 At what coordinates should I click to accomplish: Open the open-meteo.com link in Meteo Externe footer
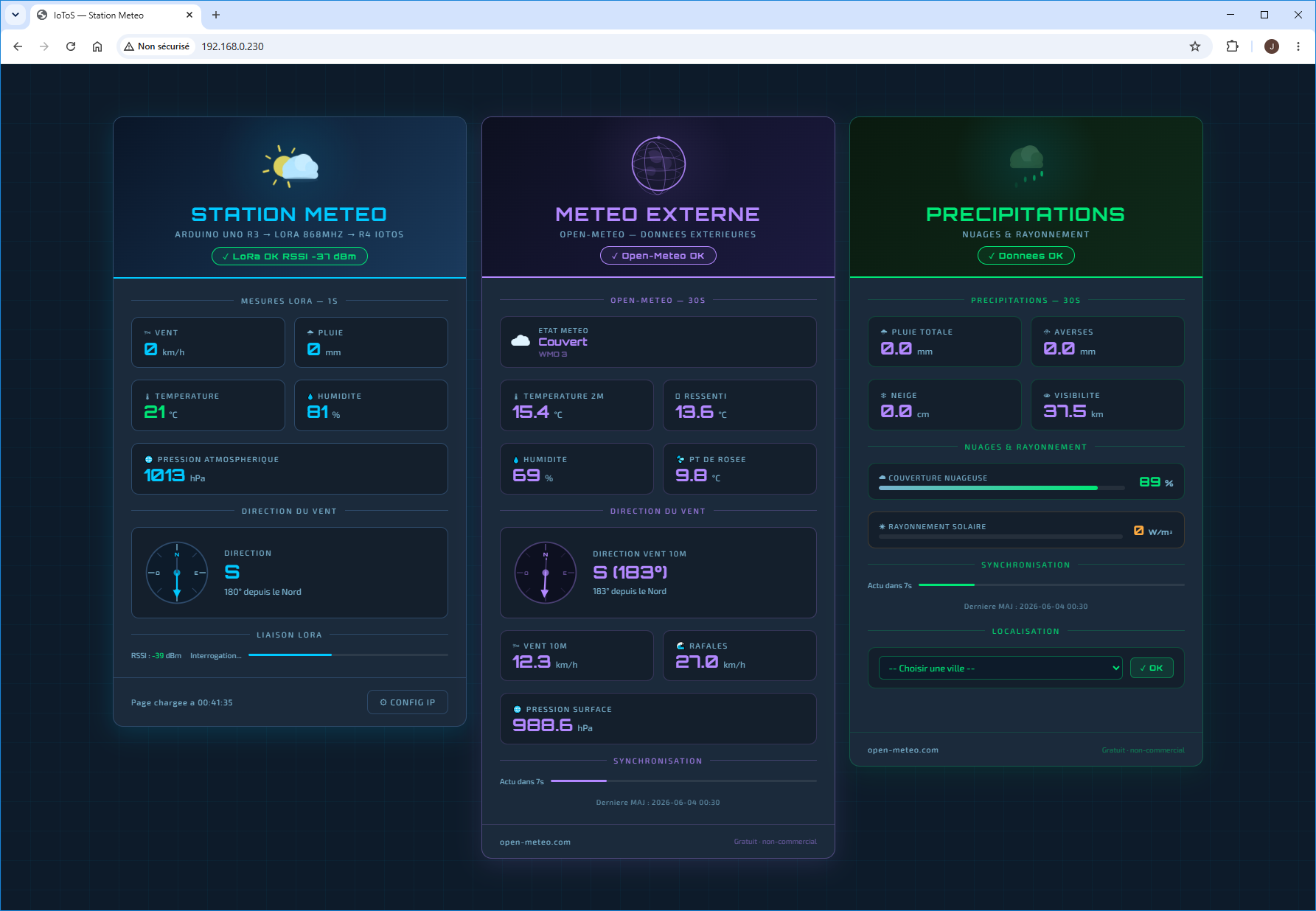pos(535,842)
